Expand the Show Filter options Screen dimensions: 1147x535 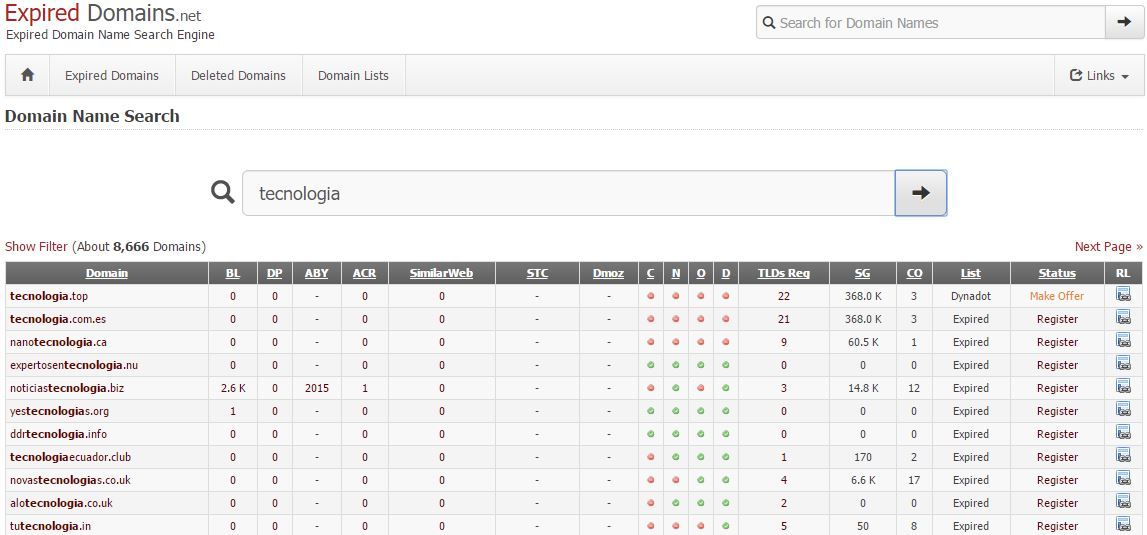36,247
